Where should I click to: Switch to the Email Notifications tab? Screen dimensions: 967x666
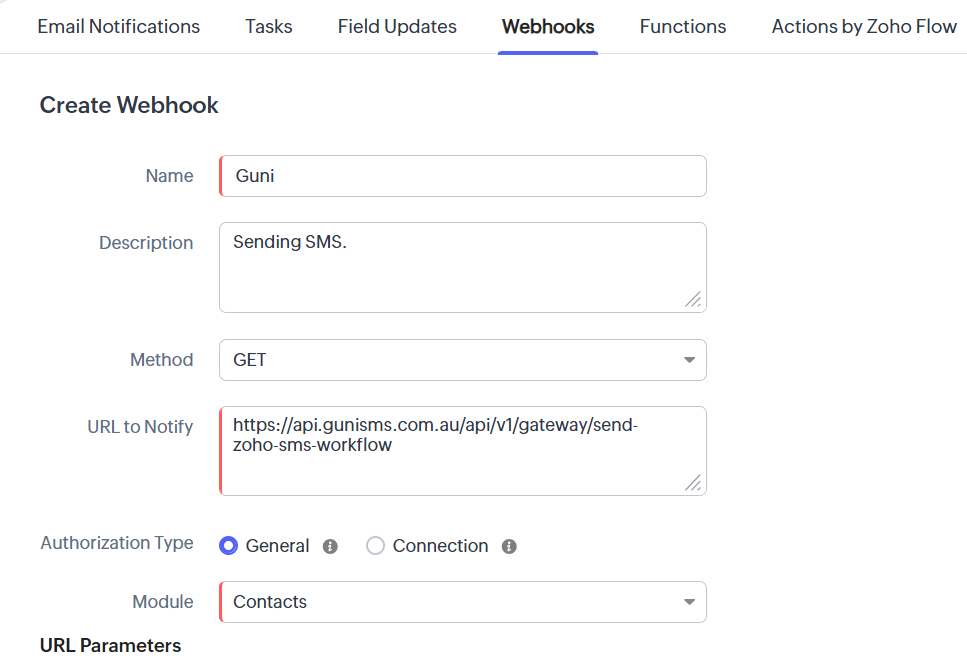point(118,27)
